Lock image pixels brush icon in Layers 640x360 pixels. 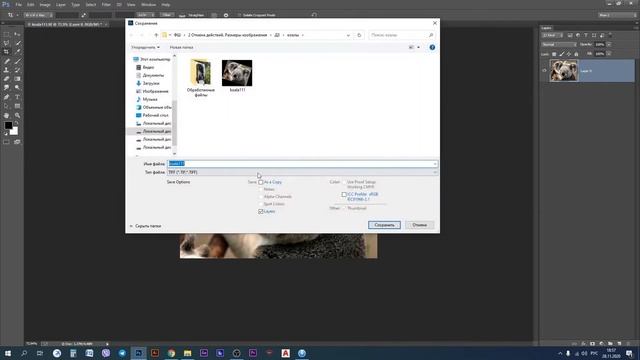(562, 54)
